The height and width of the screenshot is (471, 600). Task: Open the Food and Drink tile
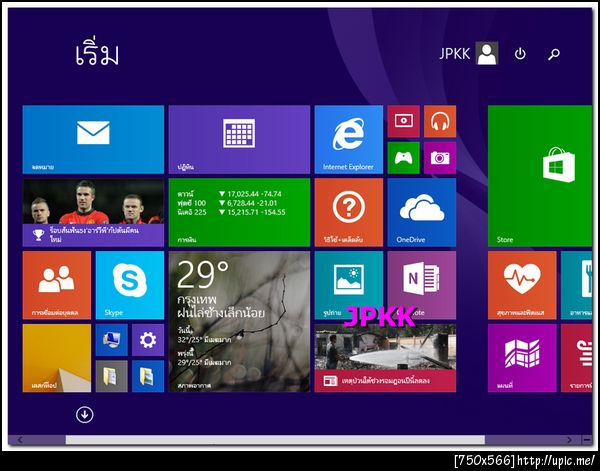(577, 285)
